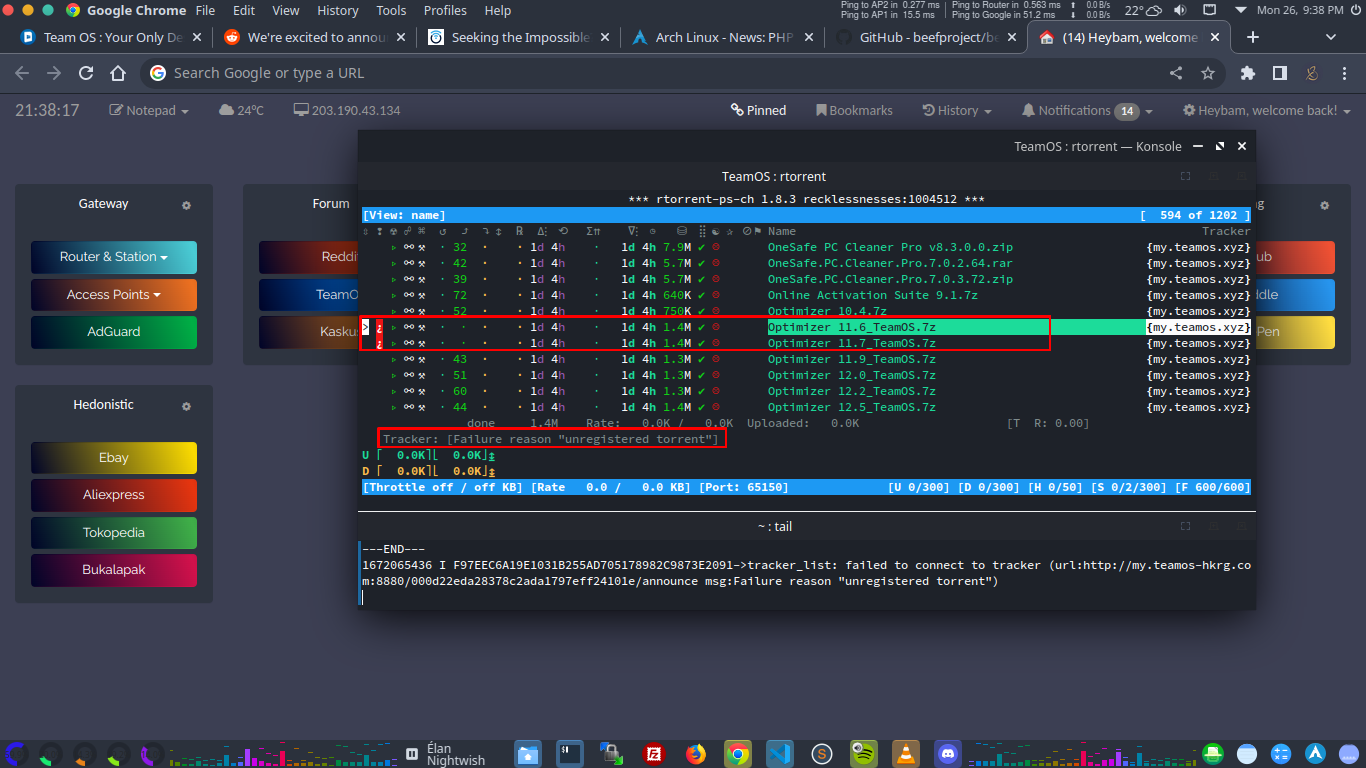
Task: Click the volume icon in the system tray
Action: click(1181, 10)
